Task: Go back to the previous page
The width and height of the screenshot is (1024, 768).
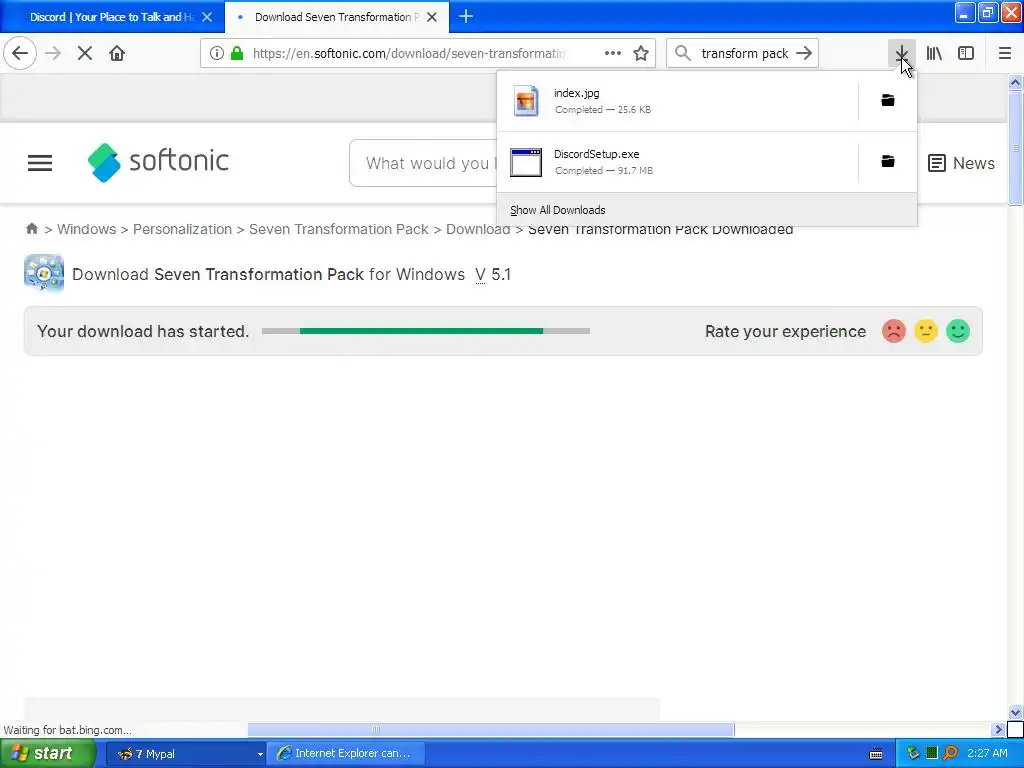Action: [20, 53]
